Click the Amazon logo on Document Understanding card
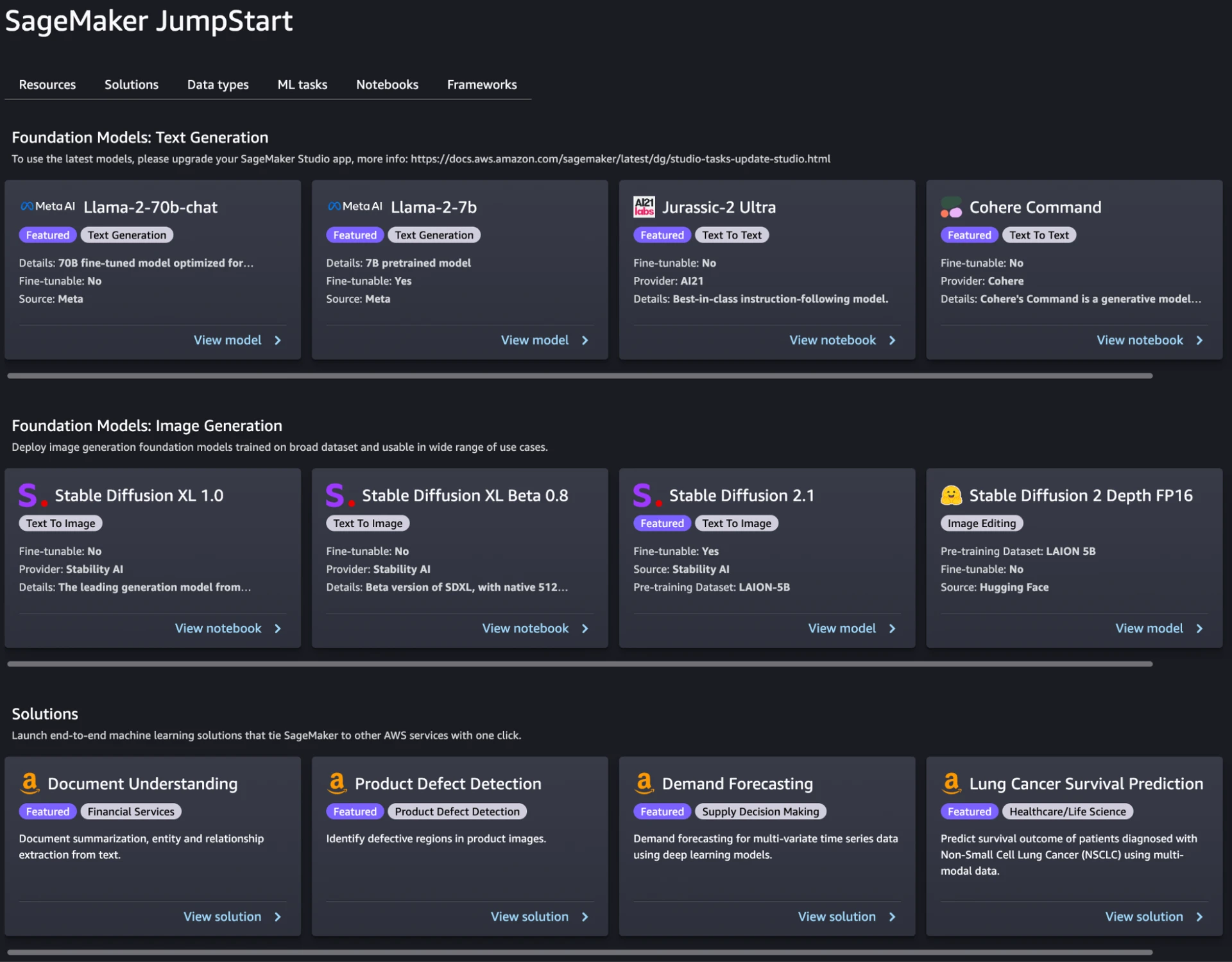Screen dimensions: 1232x962 [30, 783]
